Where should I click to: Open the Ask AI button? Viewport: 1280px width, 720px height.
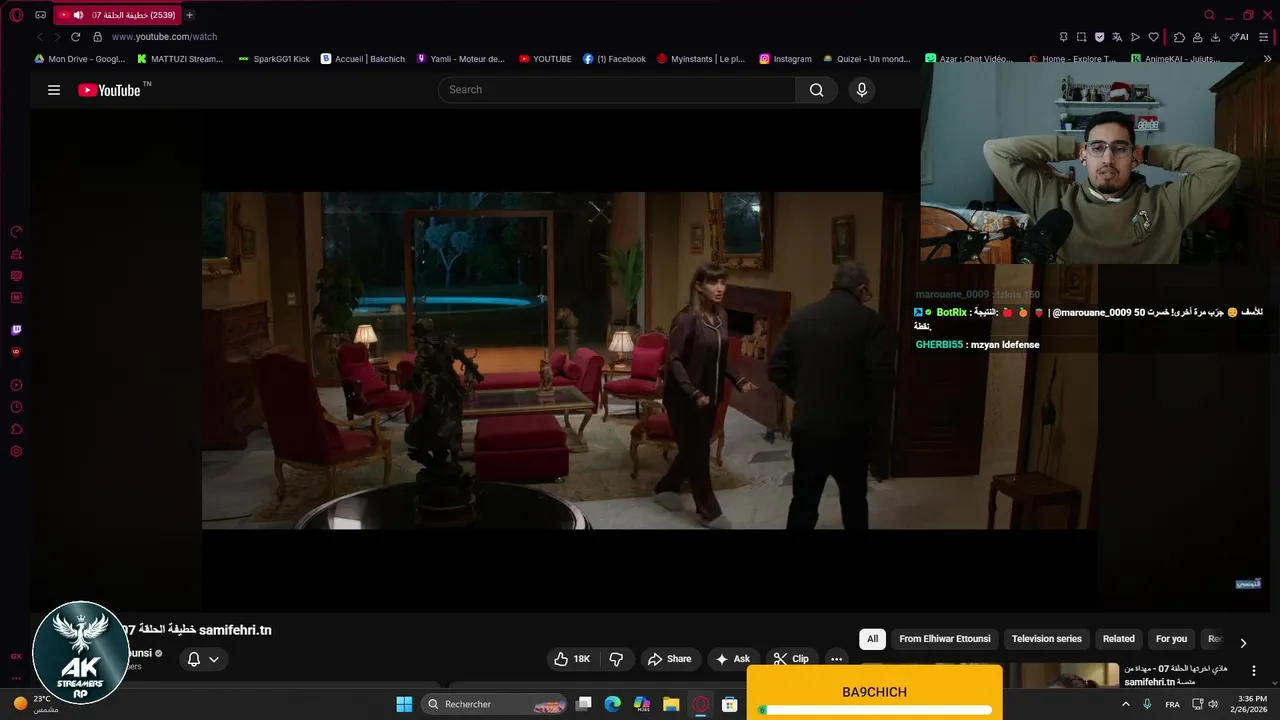(x=732, y=659)
